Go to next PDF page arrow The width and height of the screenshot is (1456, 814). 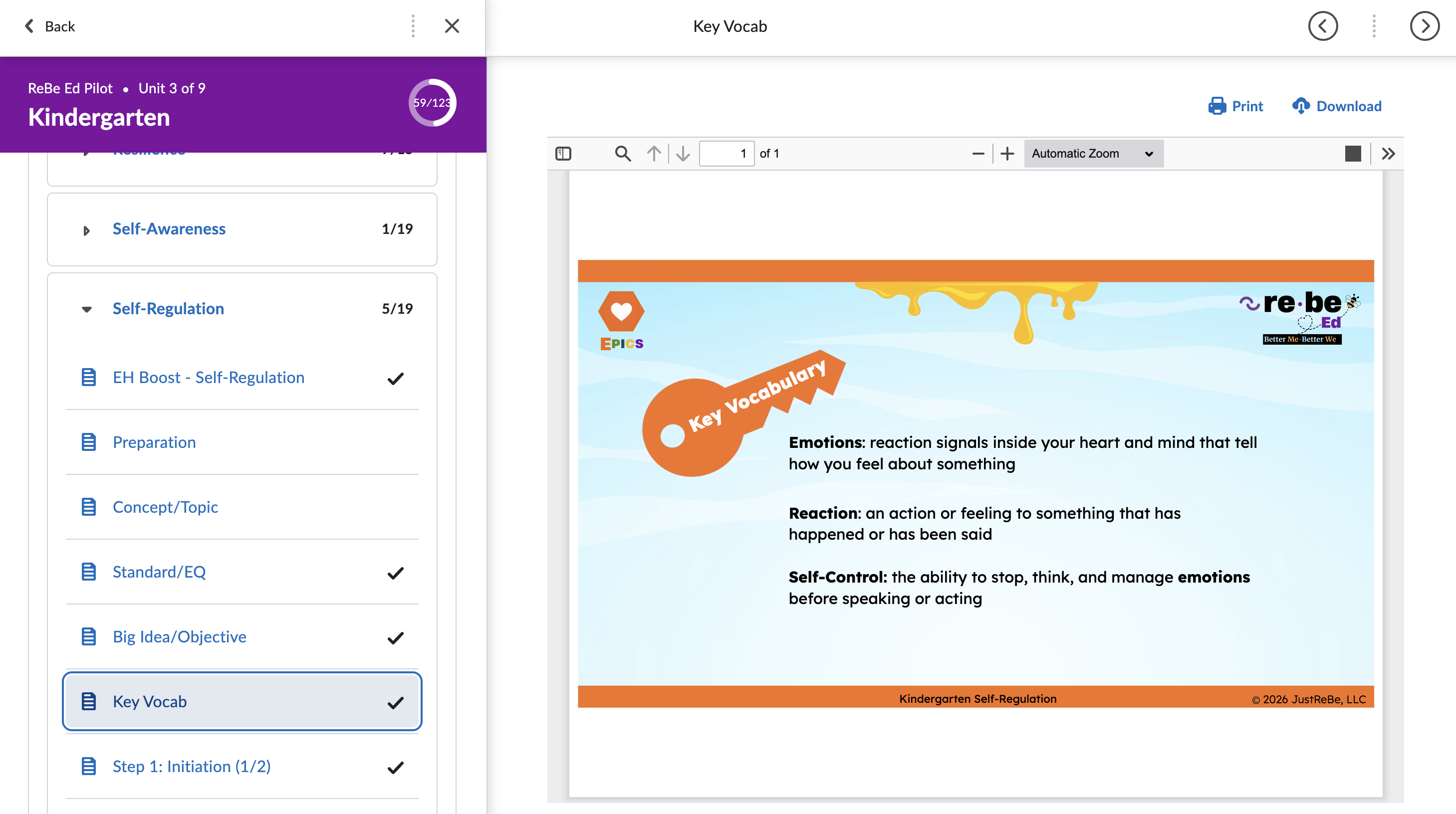(683, 154)
